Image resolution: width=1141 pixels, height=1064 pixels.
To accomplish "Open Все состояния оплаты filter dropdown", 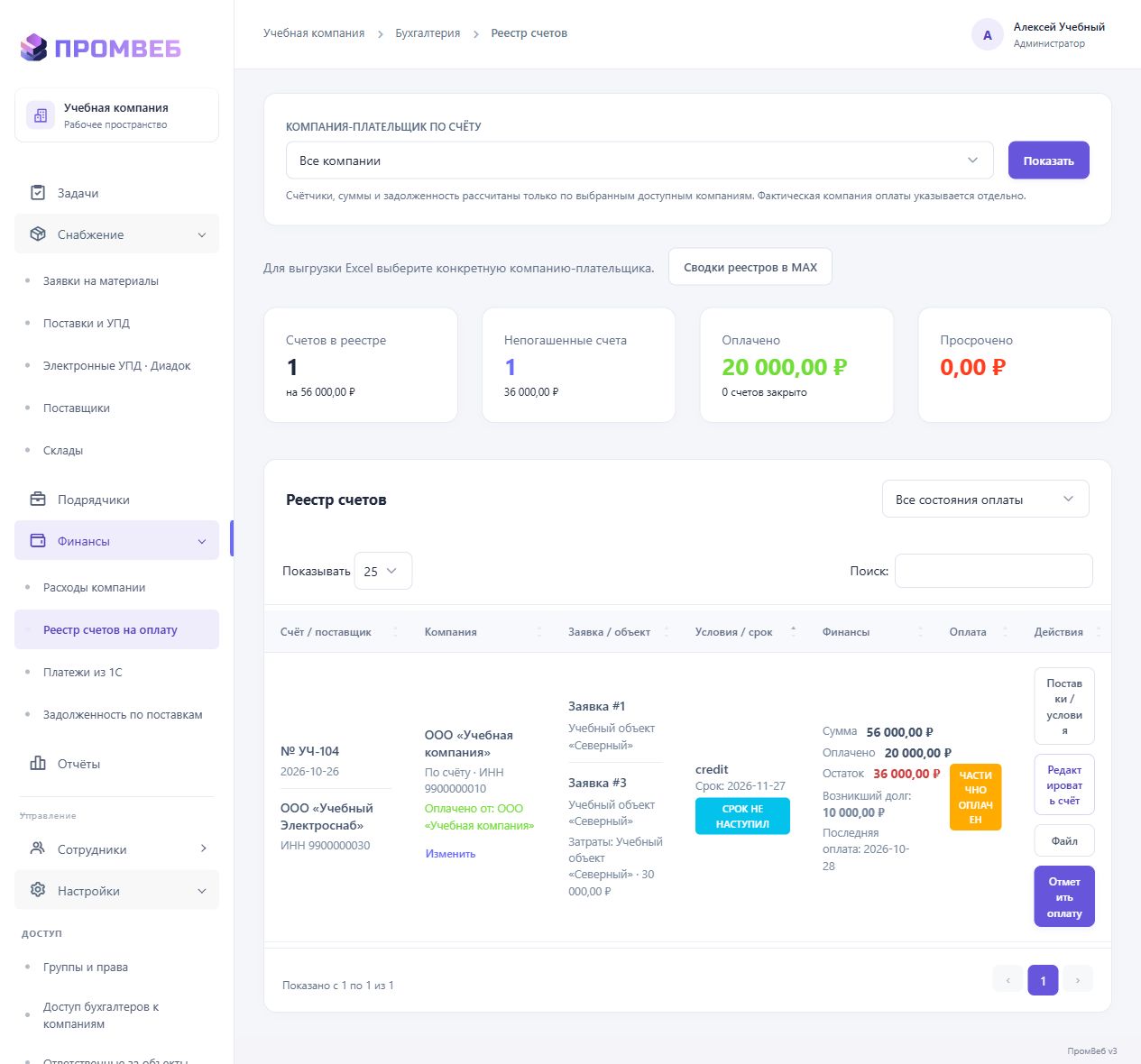I will 986,500.
